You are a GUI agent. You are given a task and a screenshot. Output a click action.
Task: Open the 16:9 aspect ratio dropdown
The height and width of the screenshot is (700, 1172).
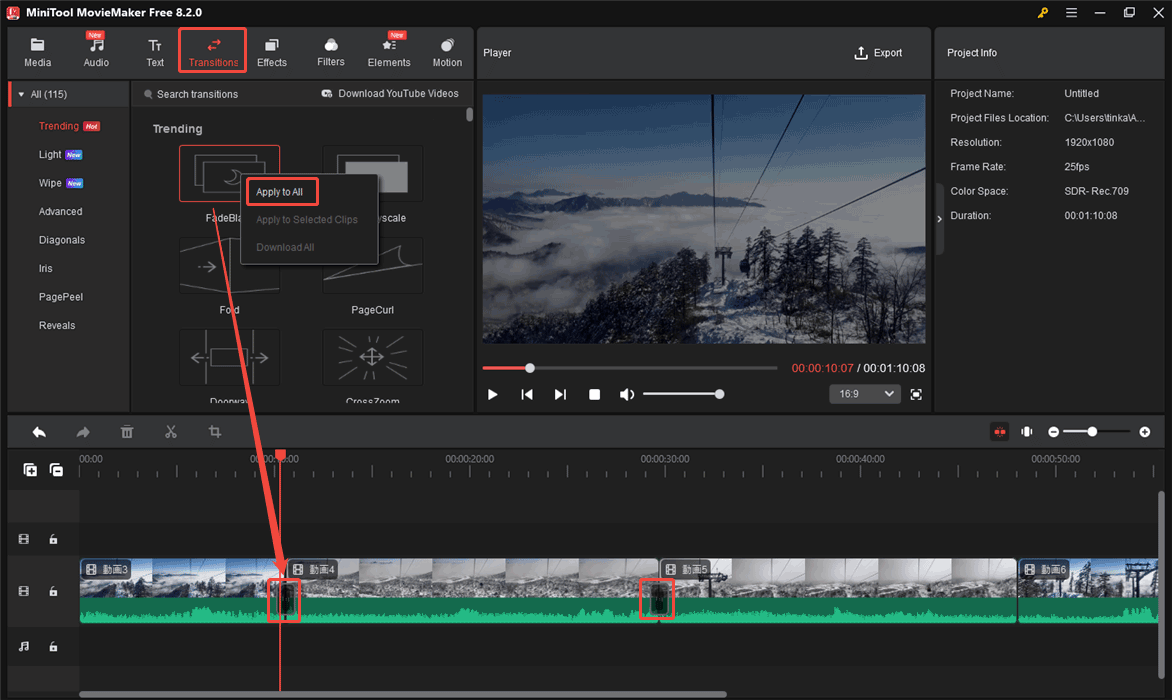[x=864, y=394]
